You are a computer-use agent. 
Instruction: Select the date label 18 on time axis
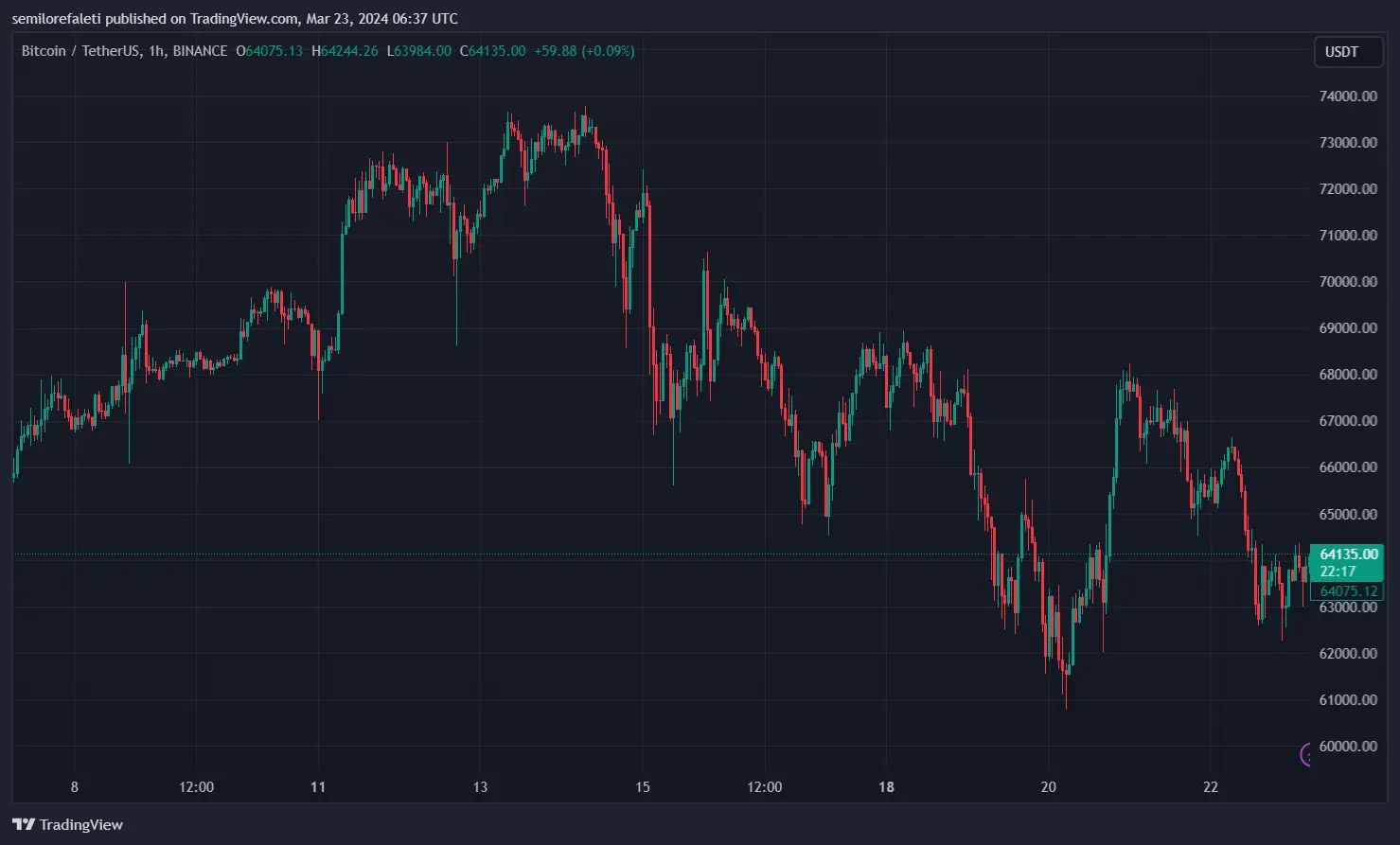point(886,786)
